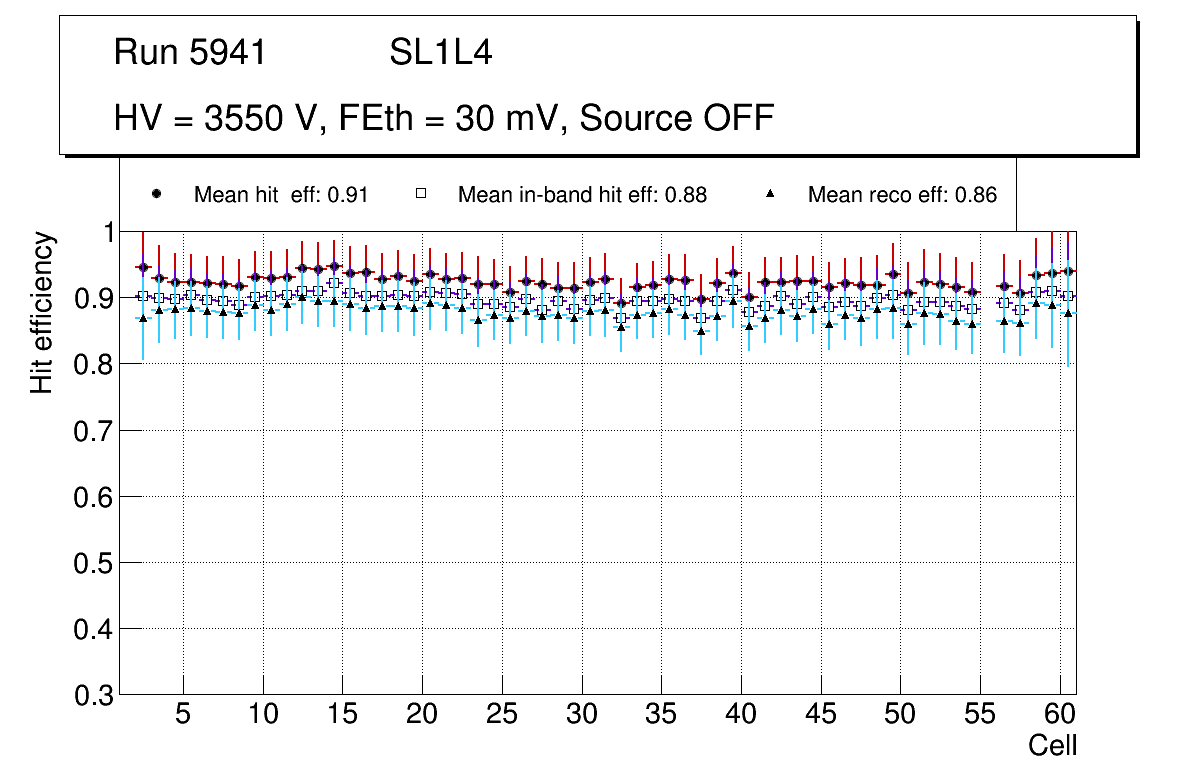Image resolution: width=1196 pixels, height=772 pixels.
Task: Click the x-axis tick label 5
Action: 183,714
